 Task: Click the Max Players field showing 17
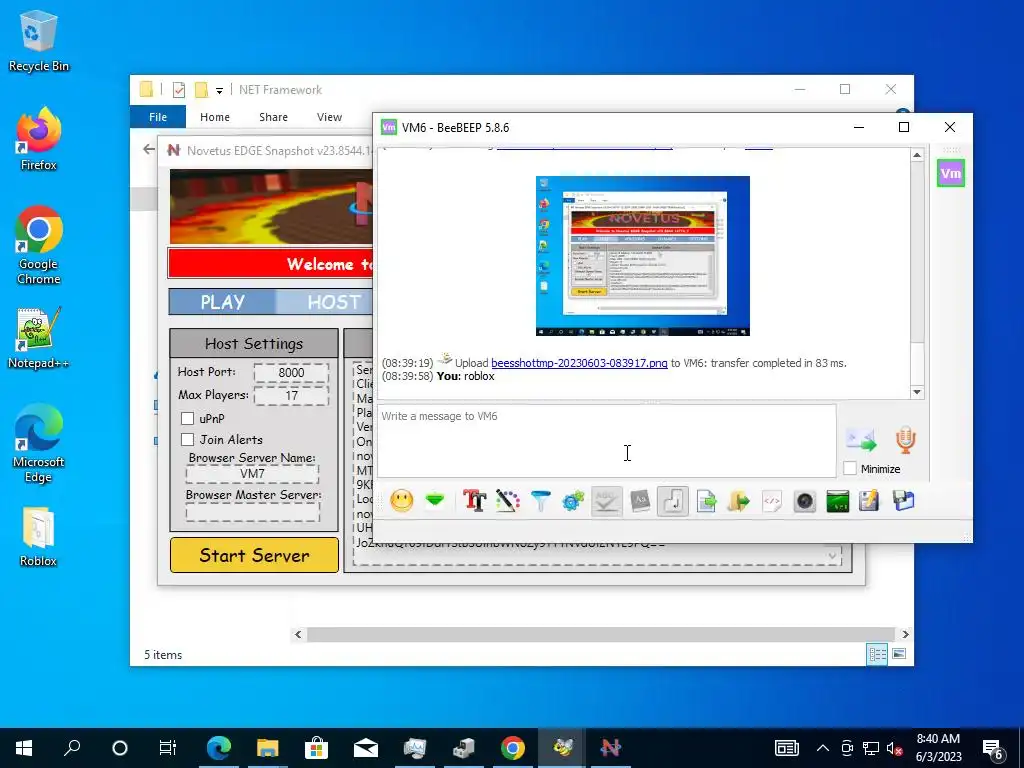coord(291,396)
